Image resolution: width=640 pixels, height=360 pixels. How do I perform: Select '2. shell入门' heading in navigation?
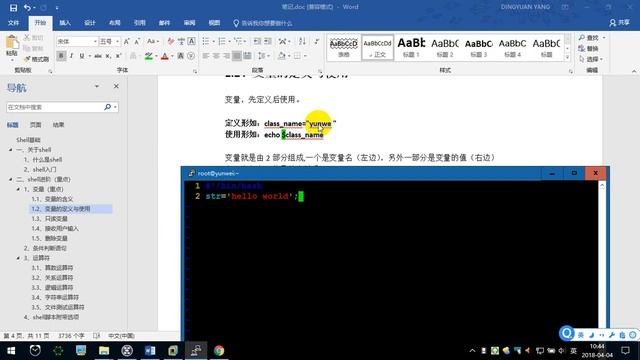coord(40,169)
